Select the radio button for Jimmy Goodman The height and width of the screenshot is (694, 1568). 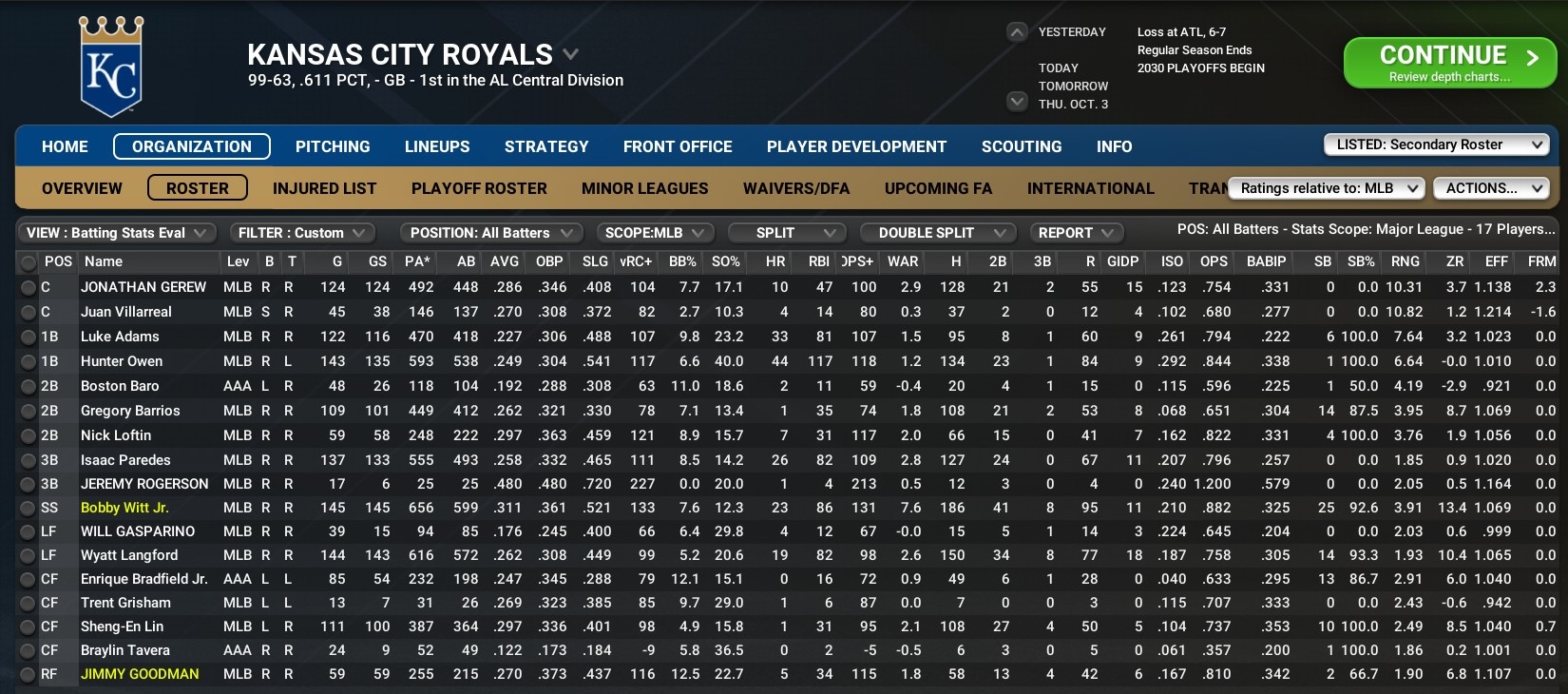pyautogui.click(x=29, y=674)
